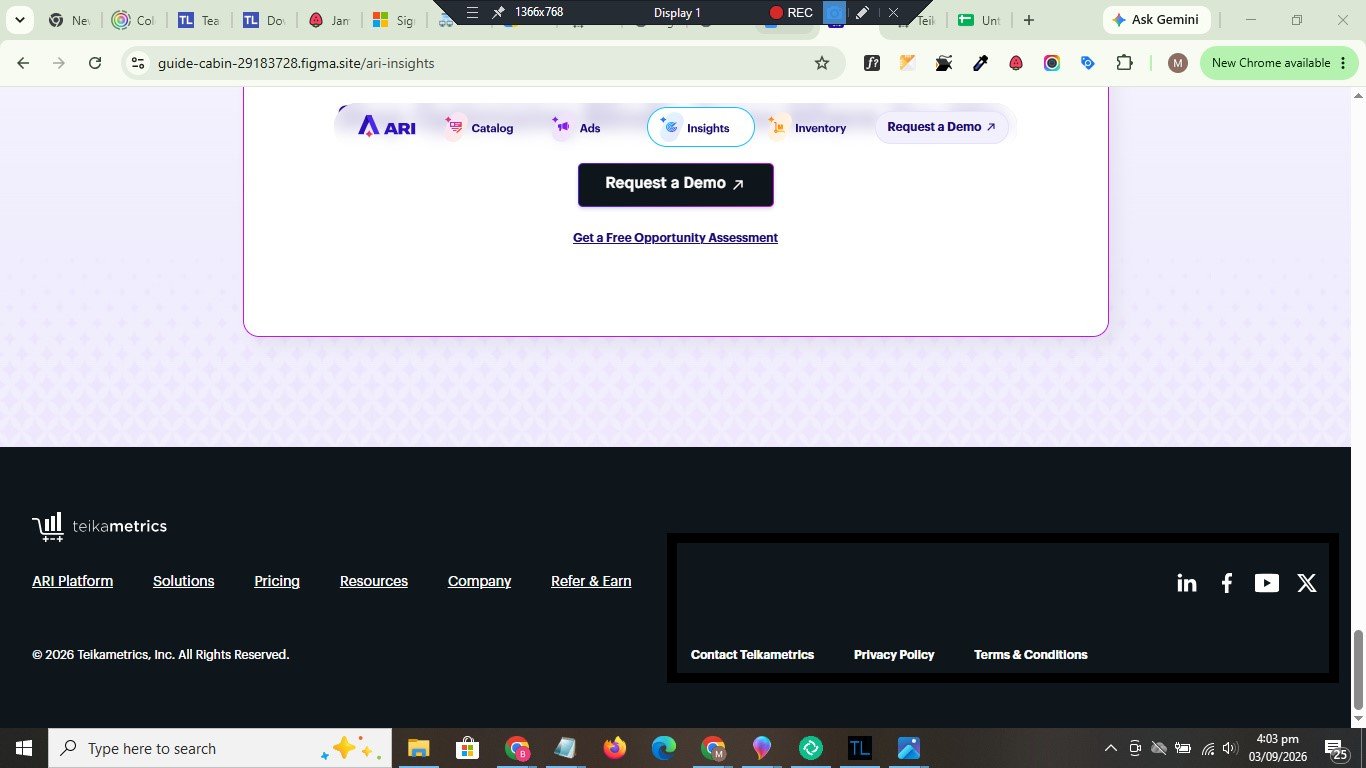Open the Solutions footer link
The image size is (1366, 768).
[x=184, y=581]
